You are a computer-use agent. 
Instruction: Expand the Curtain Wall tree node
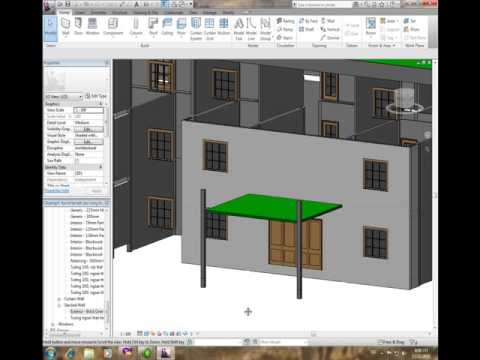point(59,299)
